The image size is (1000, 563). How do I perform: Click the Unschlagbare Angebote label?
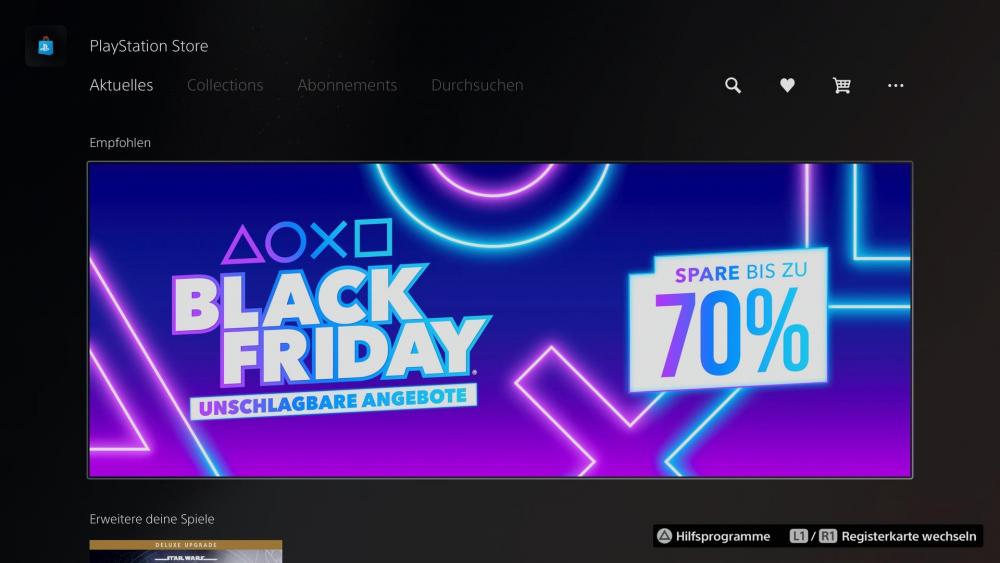[333, 401]
